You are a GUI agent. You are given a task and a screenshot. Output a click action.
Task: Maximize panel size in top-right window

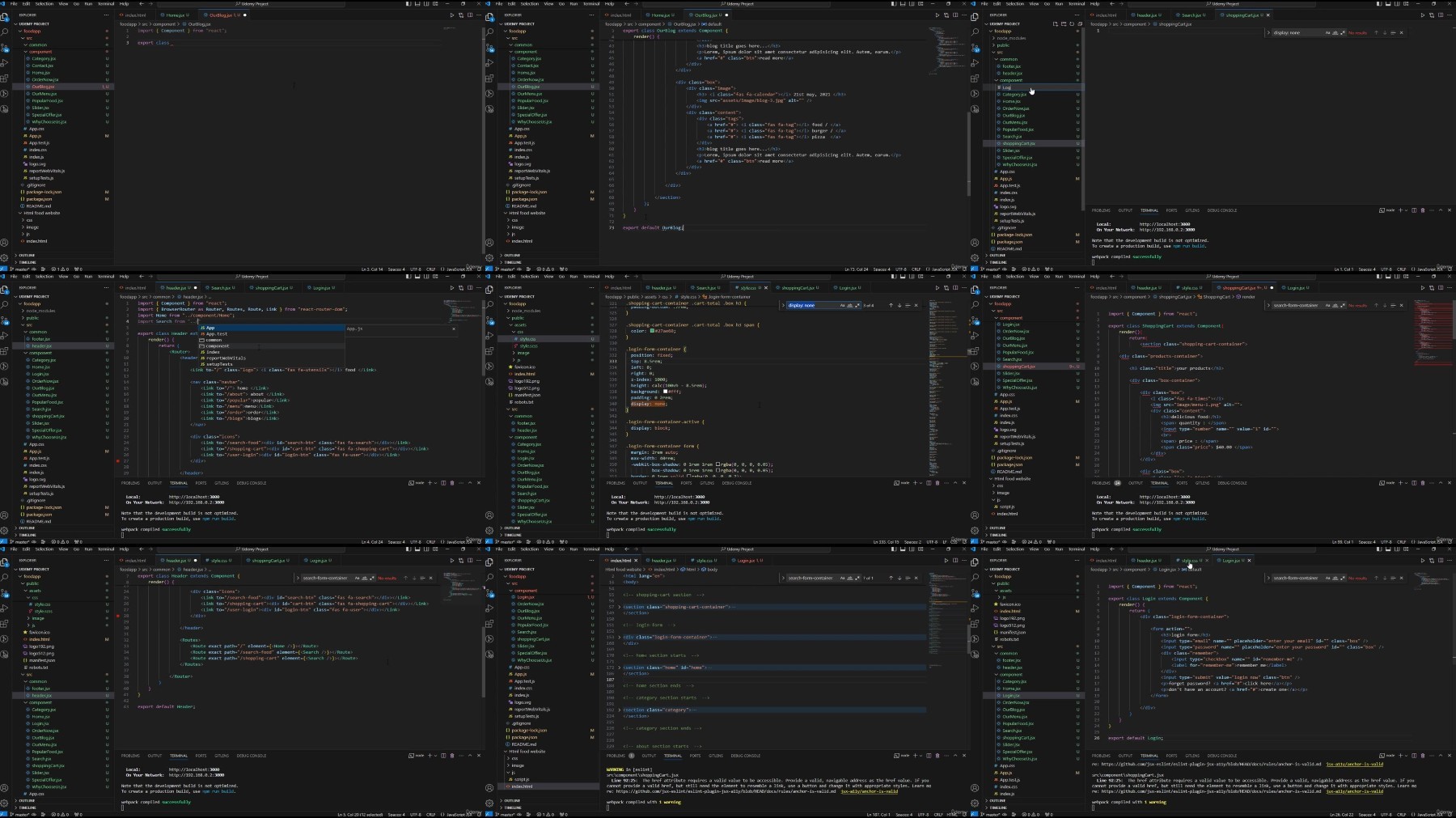(1440, 210)
